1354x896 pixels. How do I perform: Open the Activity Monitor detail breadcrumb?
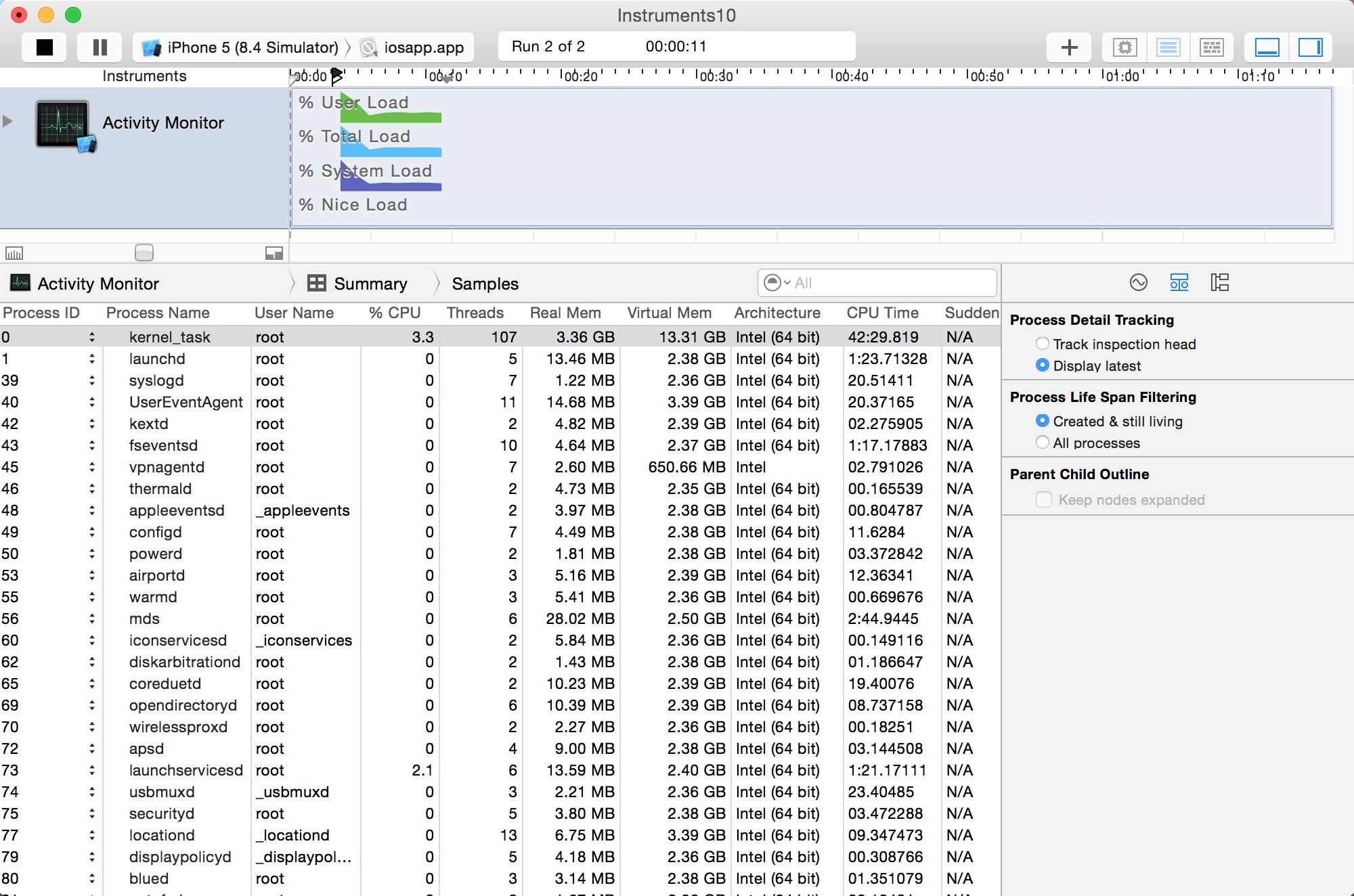click(85, 284)
